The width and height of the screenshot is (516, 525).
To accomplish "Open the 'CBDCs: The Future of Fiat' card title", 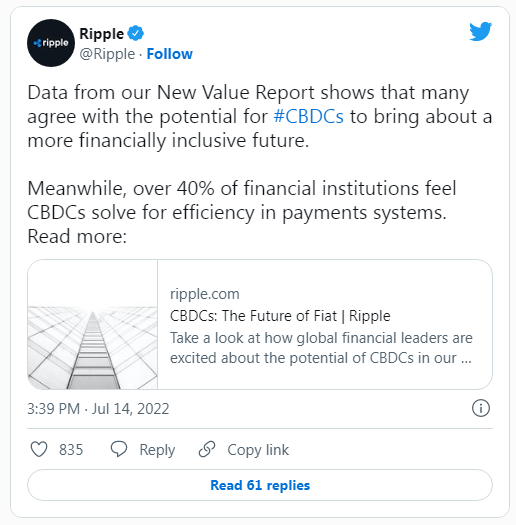I will click(280, 316).
